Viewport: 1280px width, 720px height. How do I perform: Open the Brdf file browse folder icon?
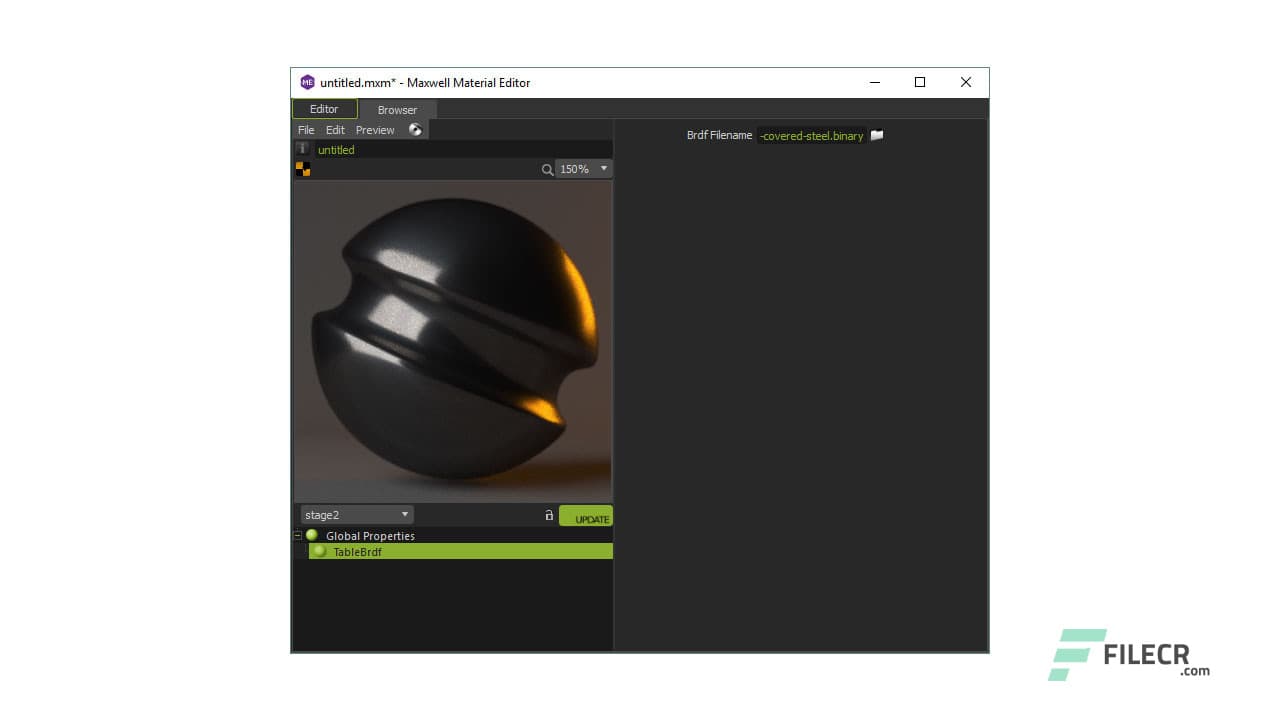pyautogui.click(x=877, y=135)
